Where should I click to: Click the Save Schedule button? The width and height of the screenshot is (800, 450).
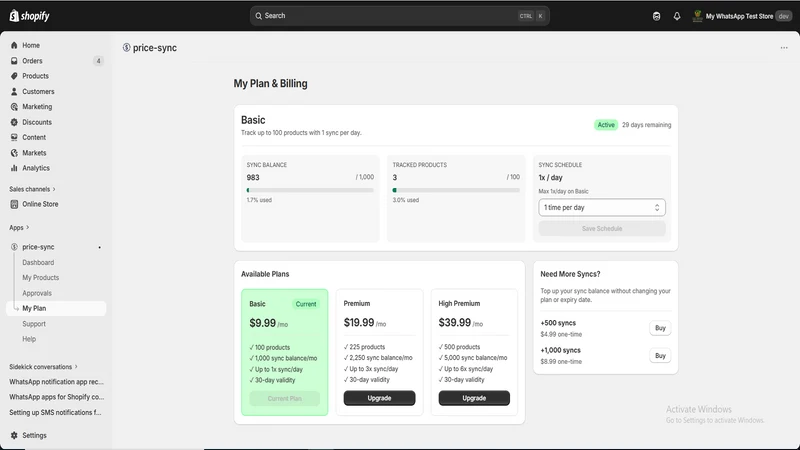tap(602, 229)
